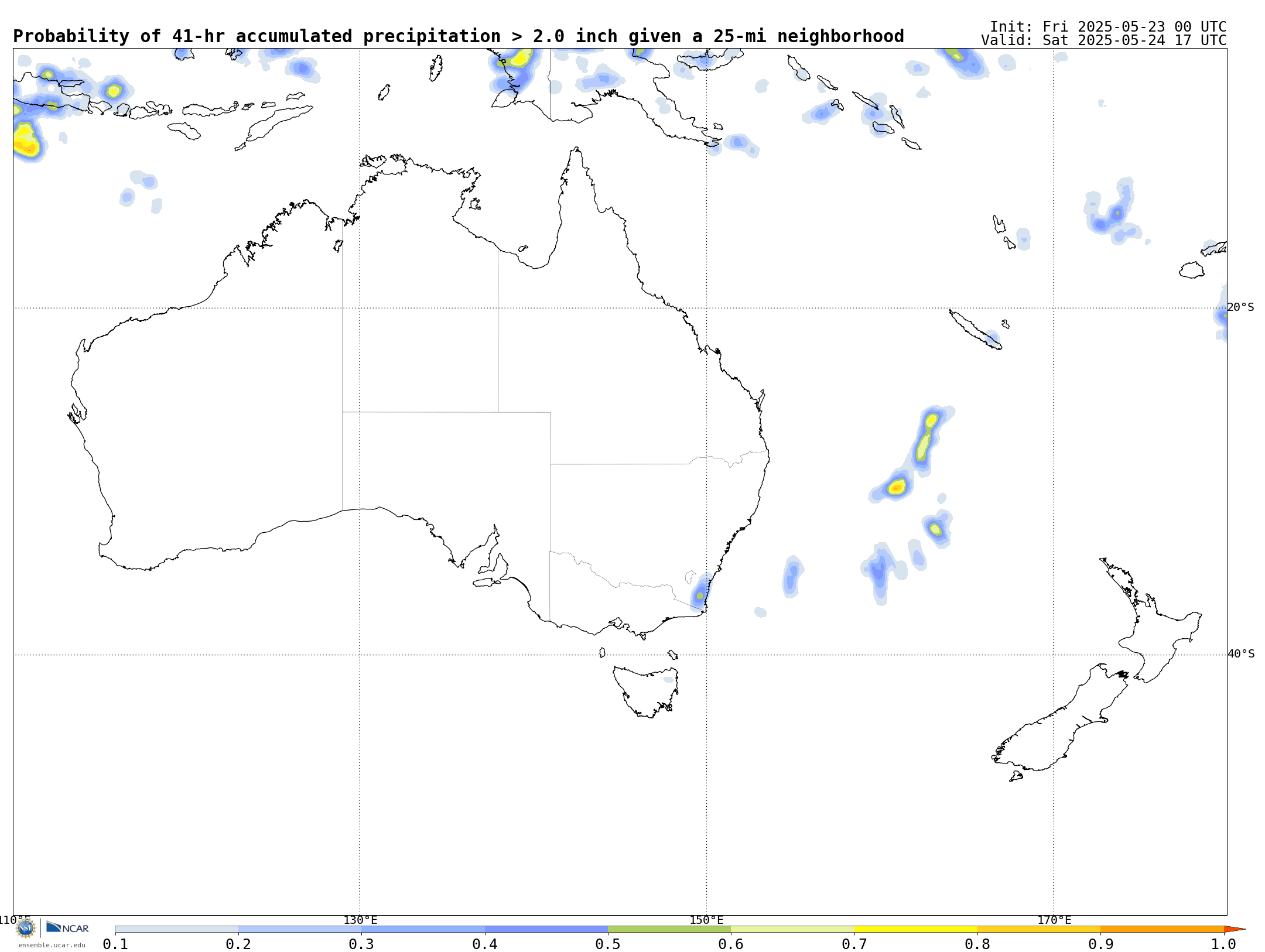Click the yellow 0.7–0.8 colorbar segment
Image resolution: width=1265 pixels, height=952 pixels.
[x=916, y=929]
